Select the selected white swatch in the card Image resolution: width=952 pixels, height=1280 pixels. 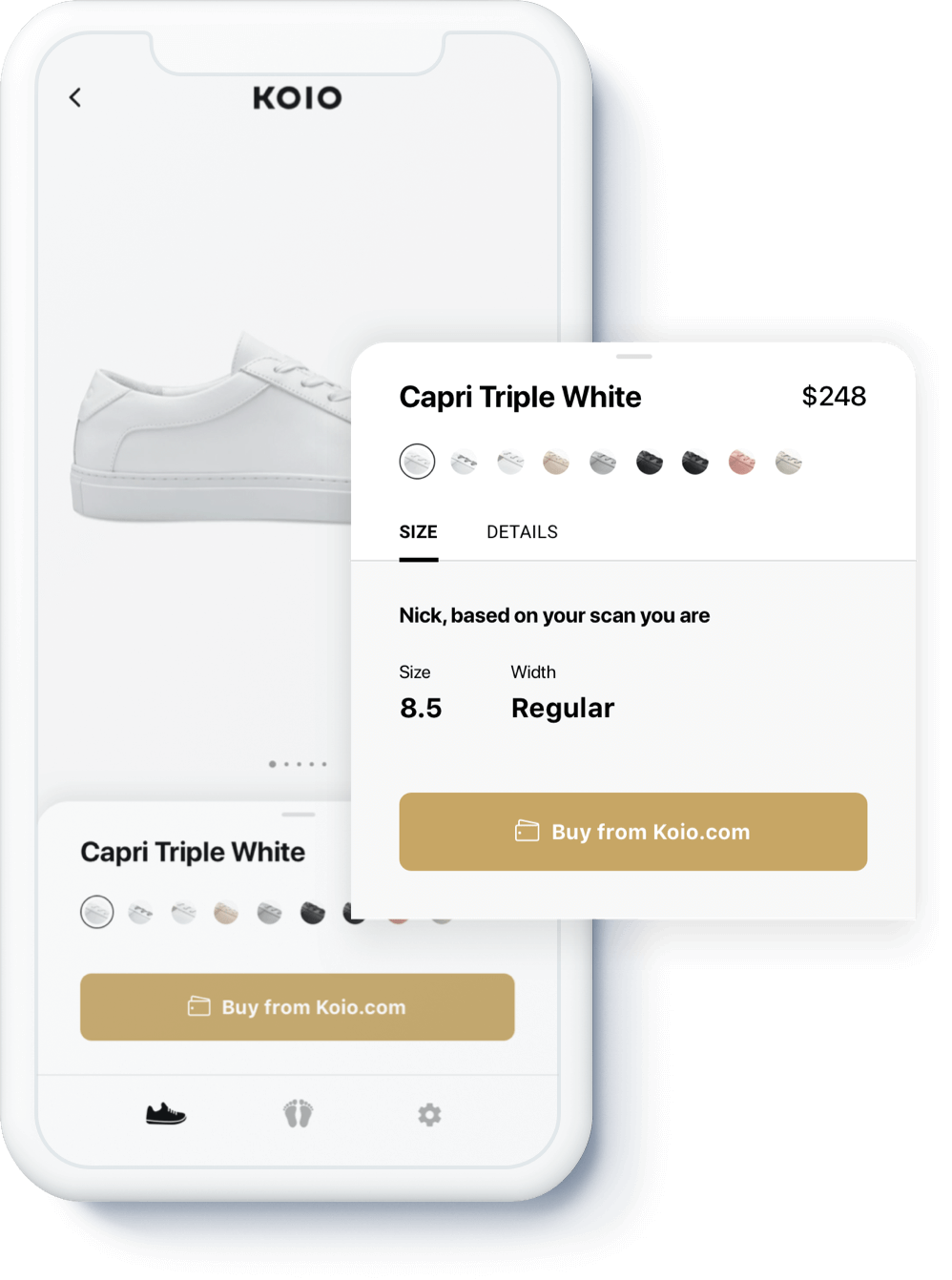pos(417,462)
